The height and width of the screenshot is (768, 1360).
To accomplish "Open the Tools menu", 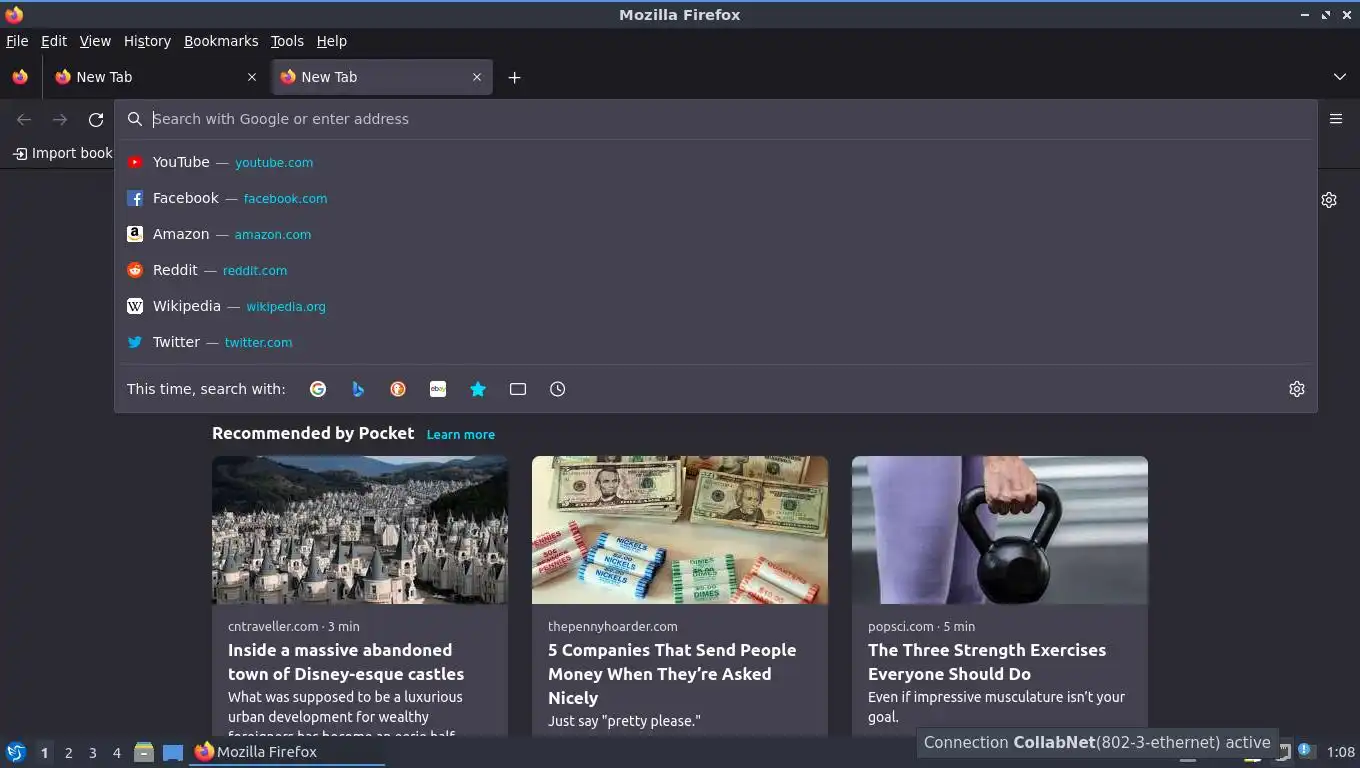I will point(287,41).
